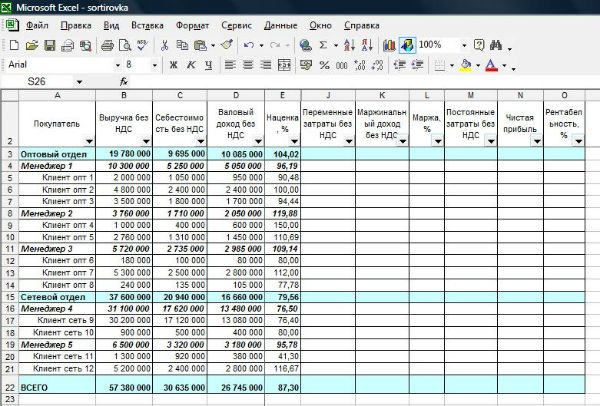
Task: Open the Покупатель column filter arrow
Action: pyautogui.click(x=89, y=142)
